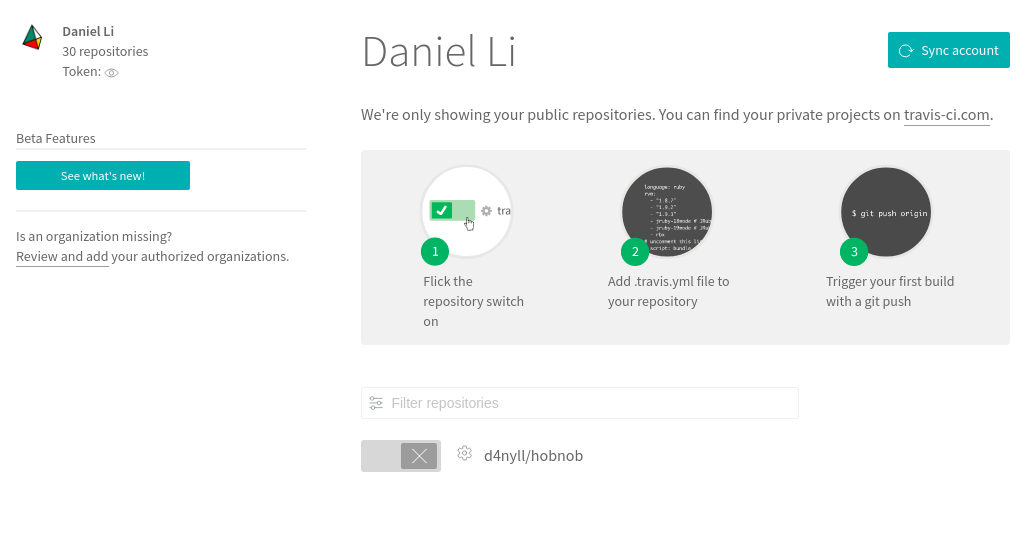Click the sync arrows icon
The height and width of the screenshot is (553, 1024).
(x=905, y=51)
